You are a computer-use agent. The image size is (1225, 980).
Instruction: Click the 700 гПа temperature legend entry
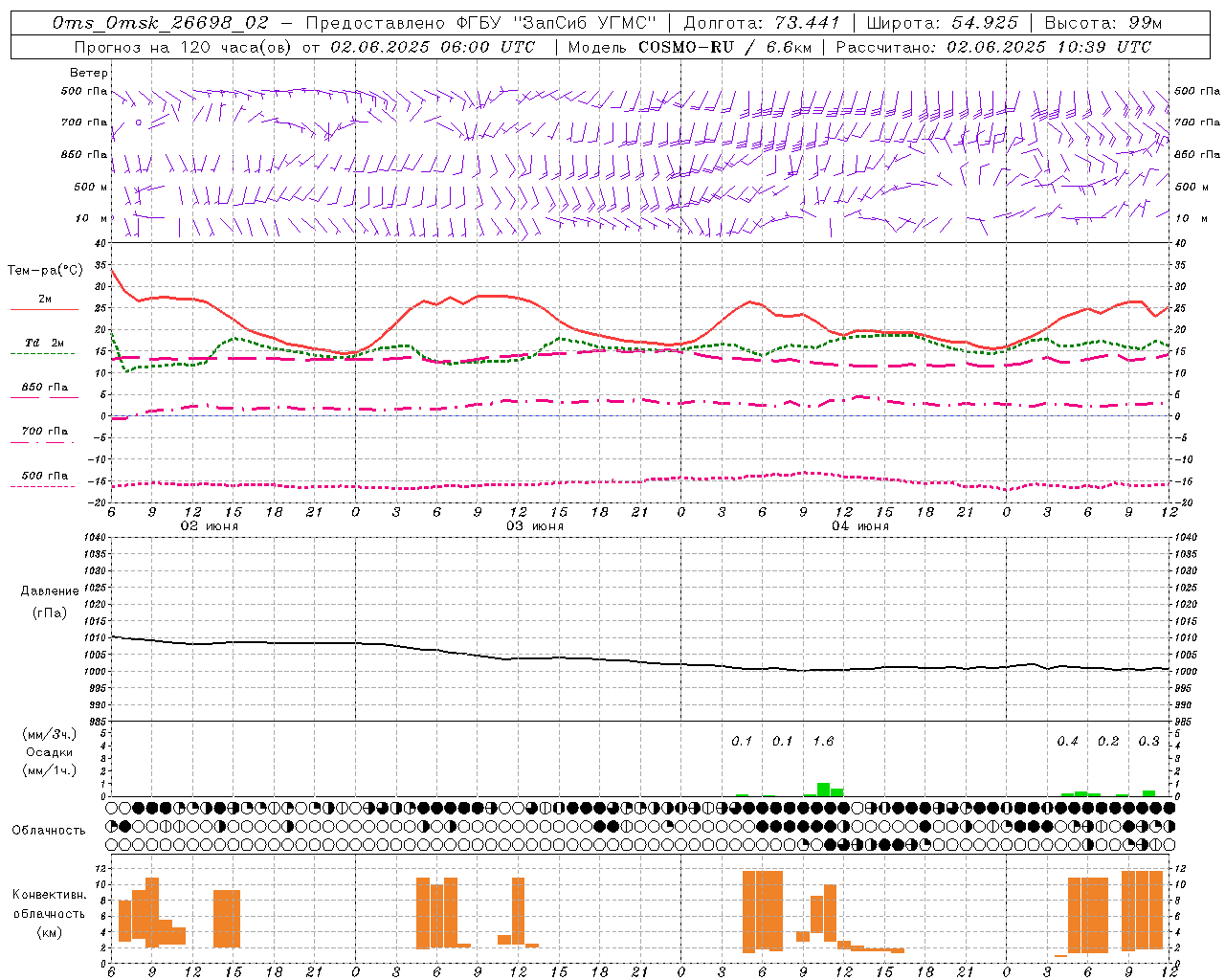(45, 432)
